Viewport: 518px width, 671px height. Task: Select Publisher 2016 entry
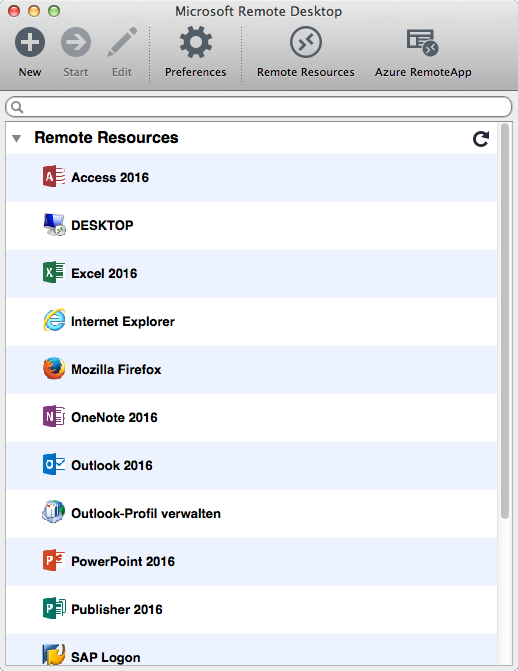point(251,609)
